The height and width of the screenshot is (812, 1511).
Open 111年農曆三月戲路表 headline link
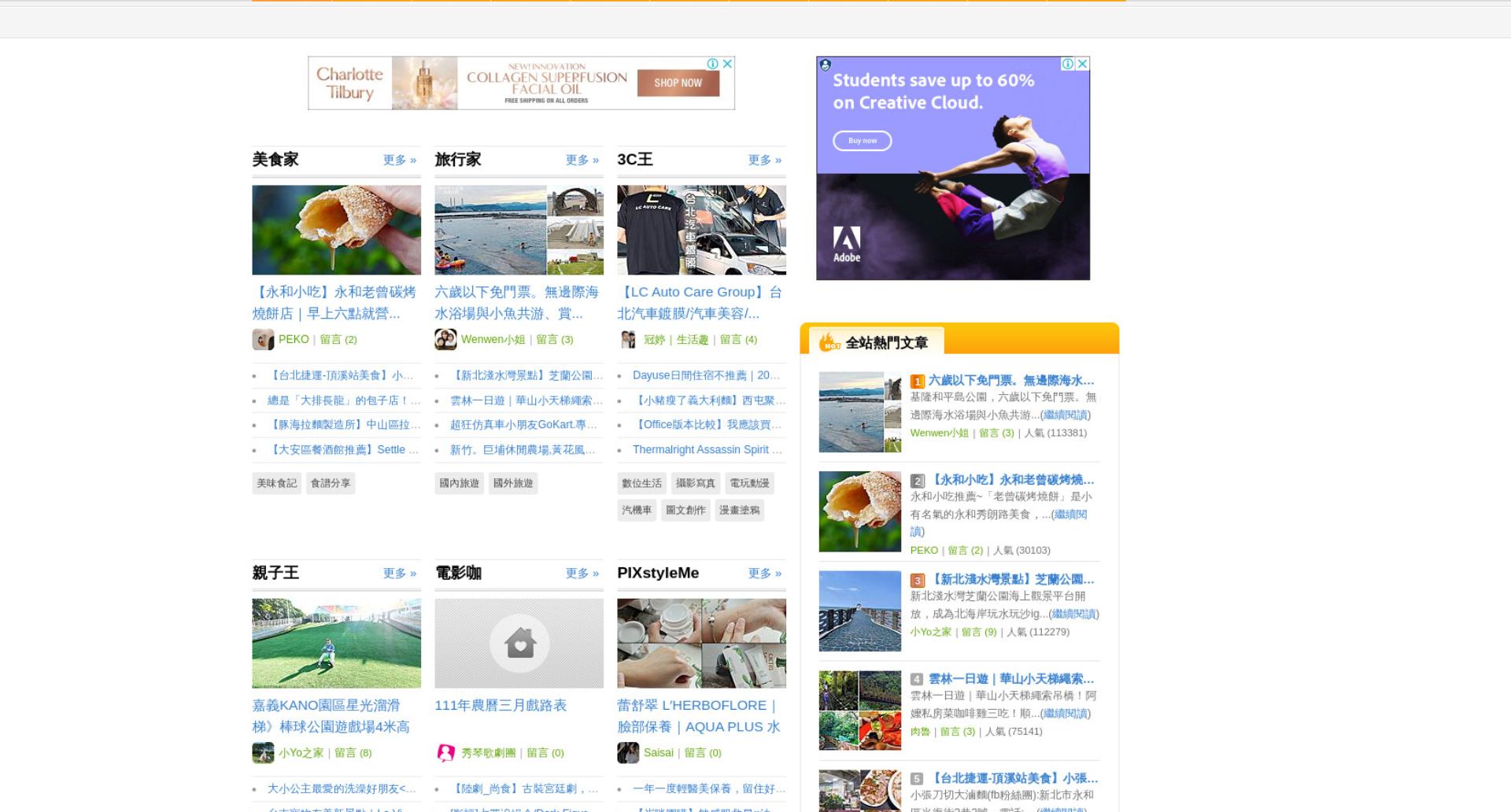(x=501, y=706)
